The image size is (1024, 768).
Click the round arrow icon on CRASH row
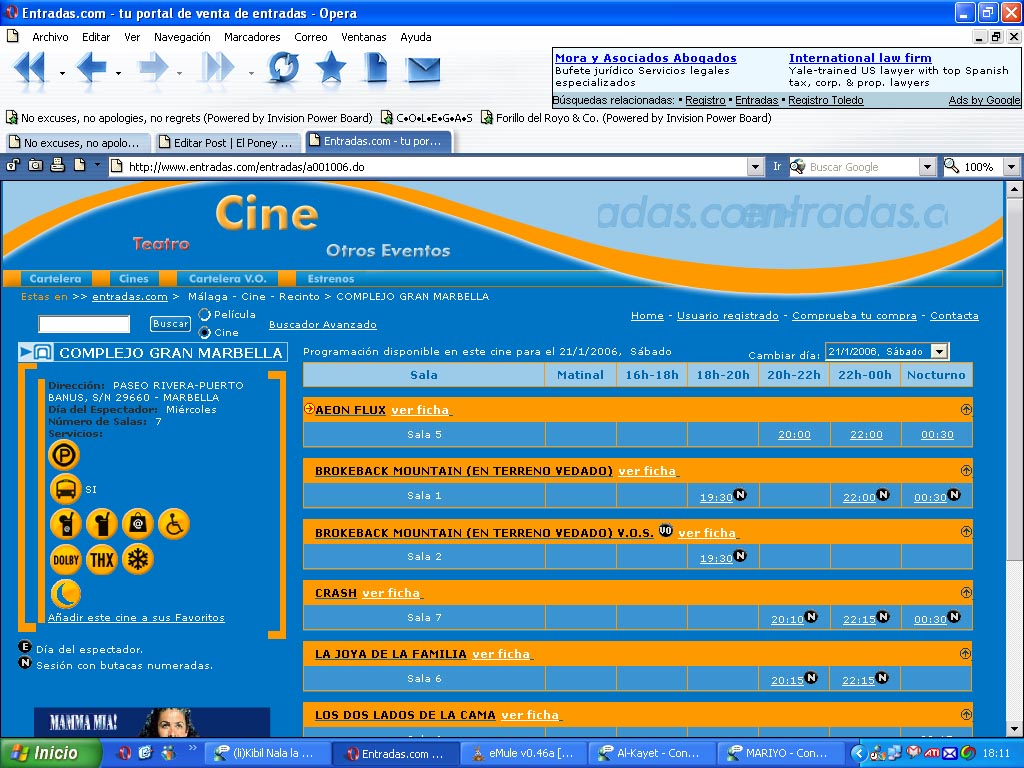pyautogui.click(x=966, y=592)
